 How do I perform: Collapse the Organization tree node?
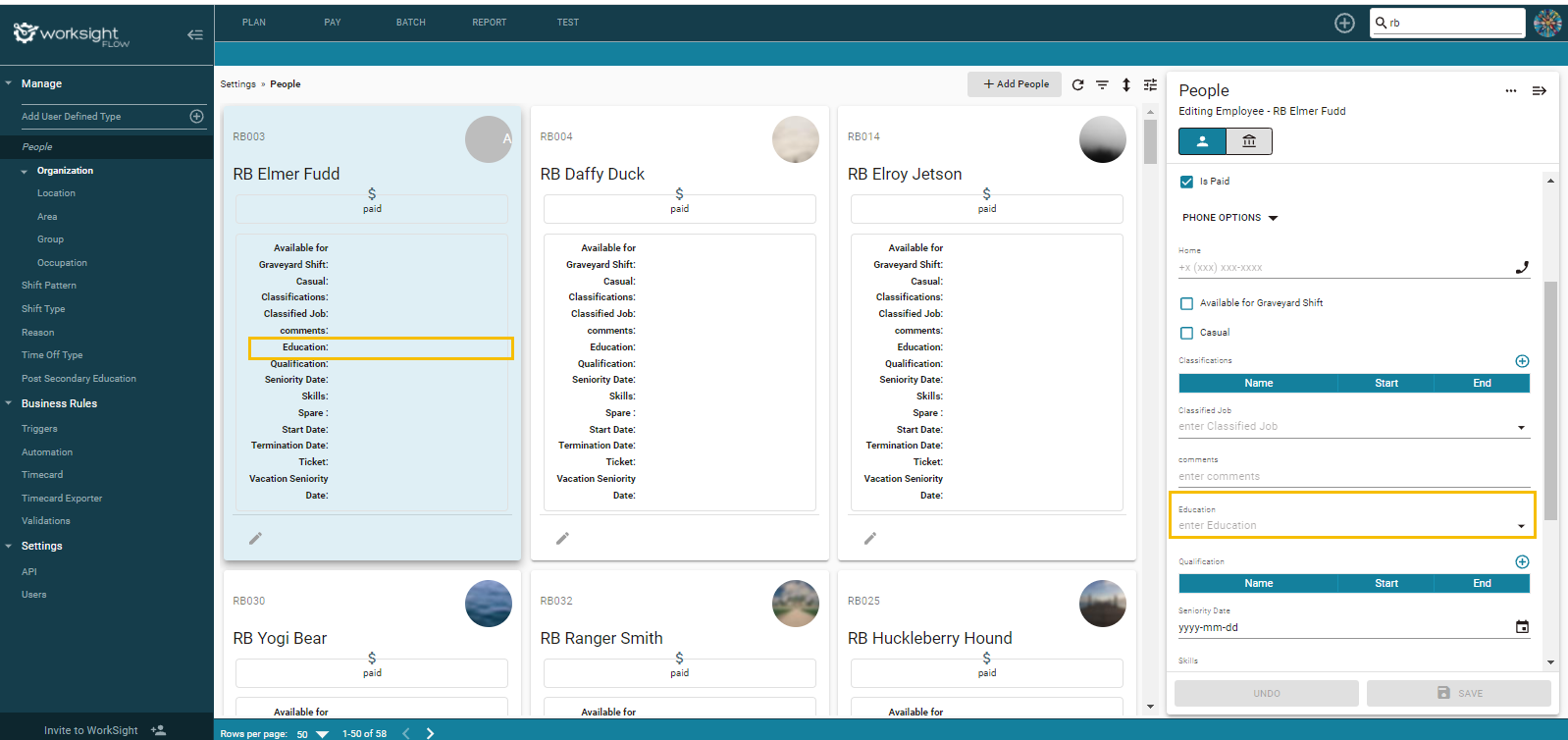[x=25, y=171]
